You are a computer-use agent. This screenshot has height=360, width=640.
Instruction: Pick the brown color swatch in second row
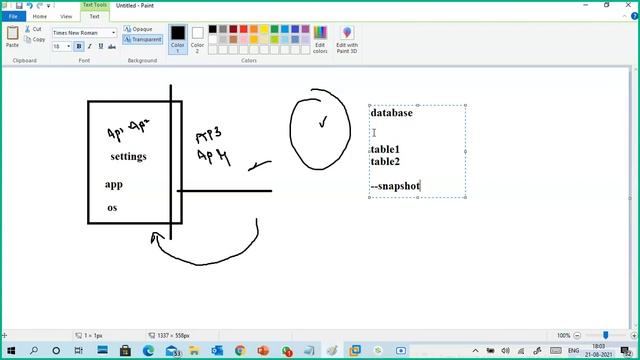[x=233, y=40]
